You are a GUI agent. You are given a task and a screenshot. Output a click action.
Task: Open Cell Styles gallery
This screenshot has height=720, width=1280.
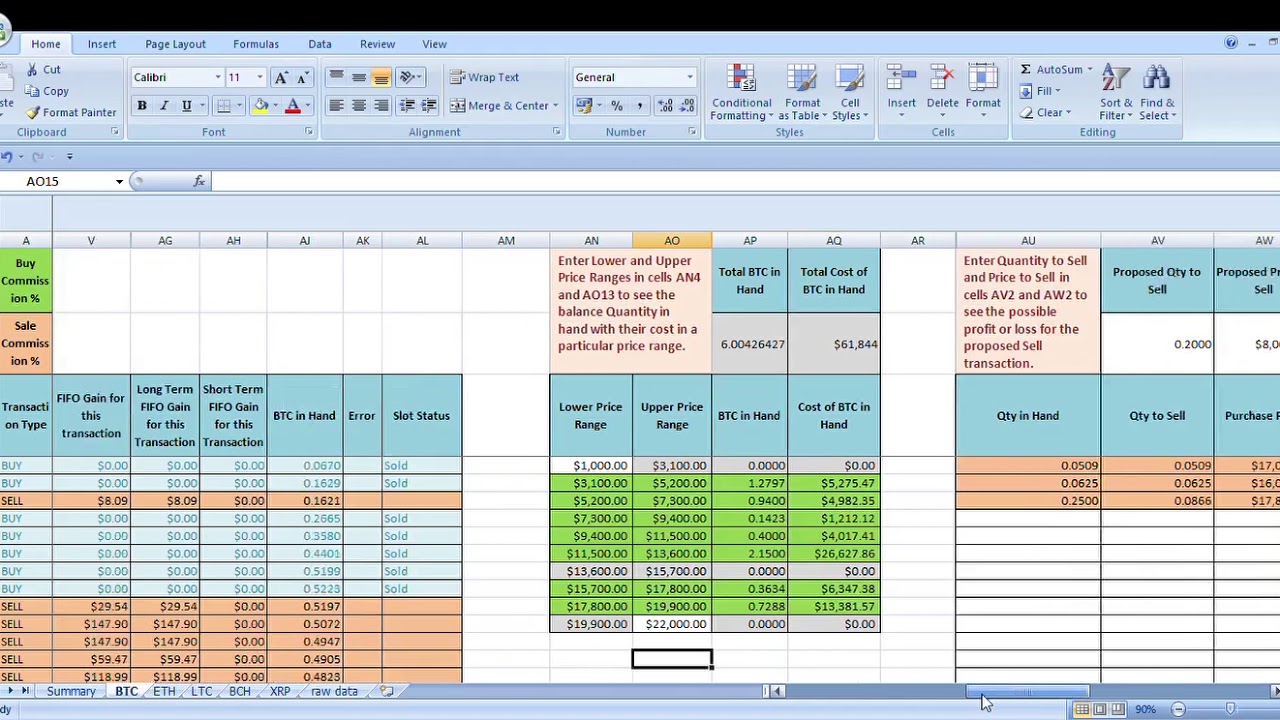click(850, 92)
